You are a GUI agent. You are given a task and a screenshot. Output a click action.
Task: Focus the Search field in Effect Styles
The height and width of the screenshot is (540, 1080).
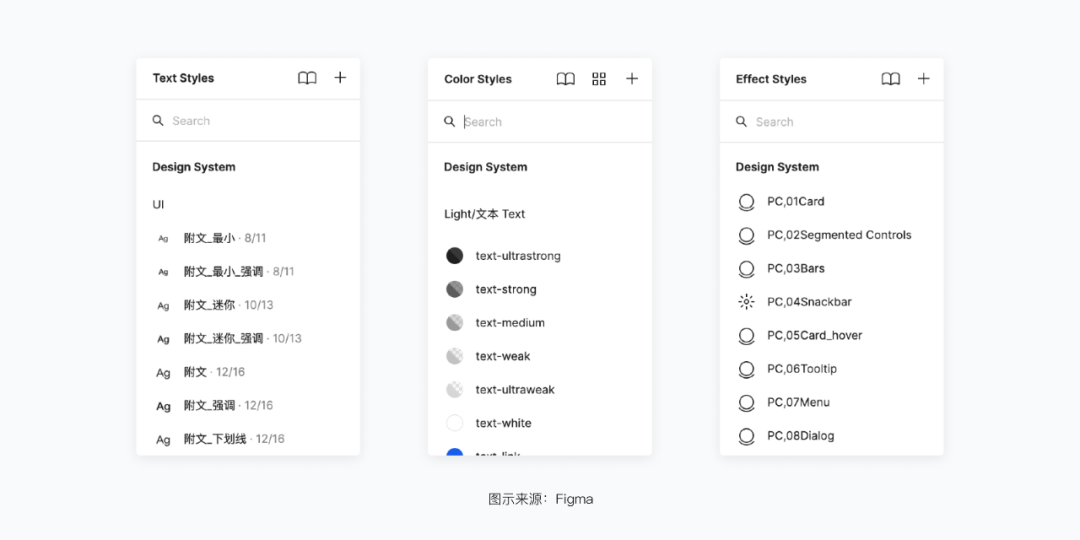(831, 122)
